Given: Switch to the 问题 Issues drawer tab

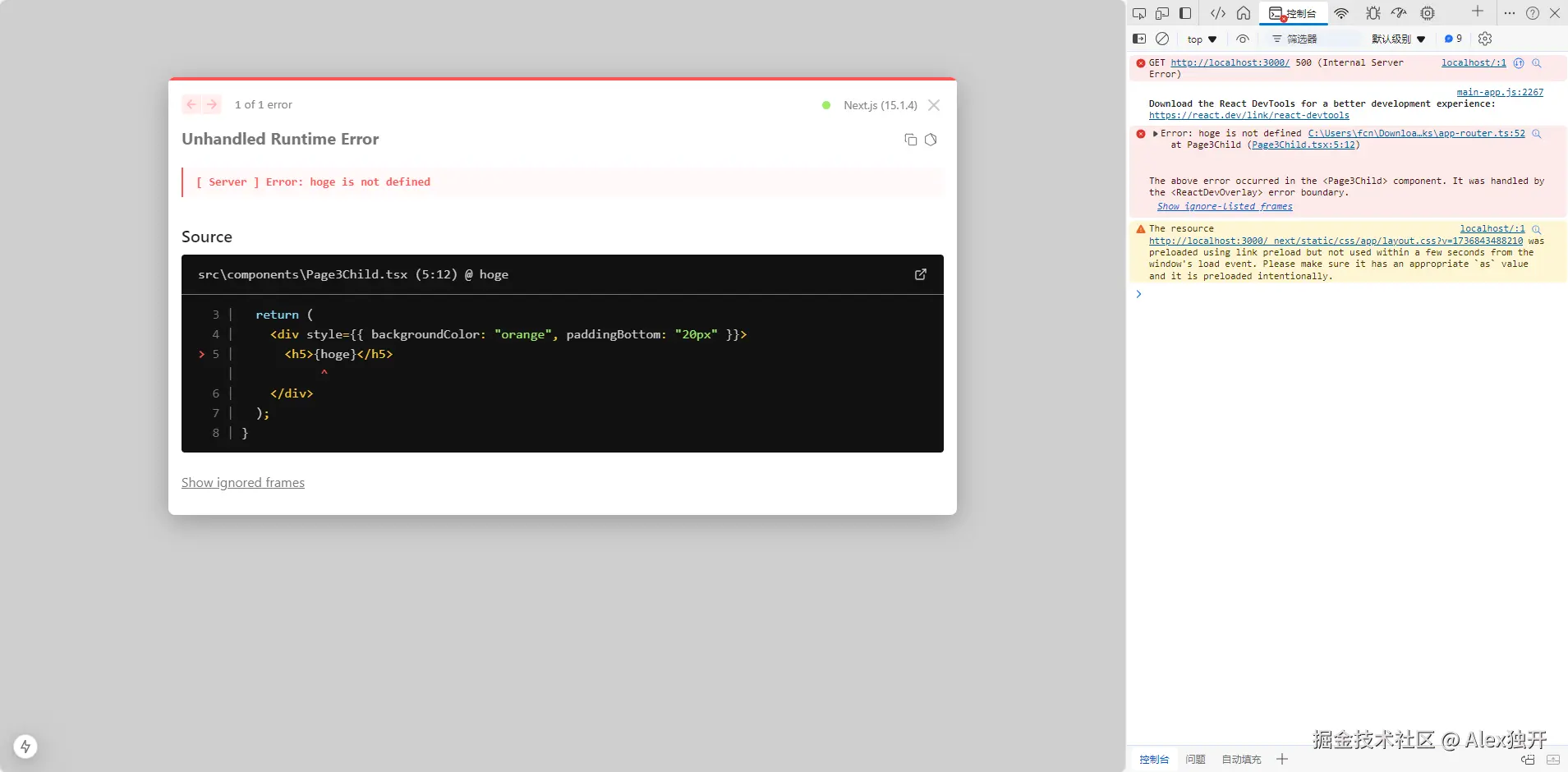Looking at the screenshot, I should pos(1195,760).
